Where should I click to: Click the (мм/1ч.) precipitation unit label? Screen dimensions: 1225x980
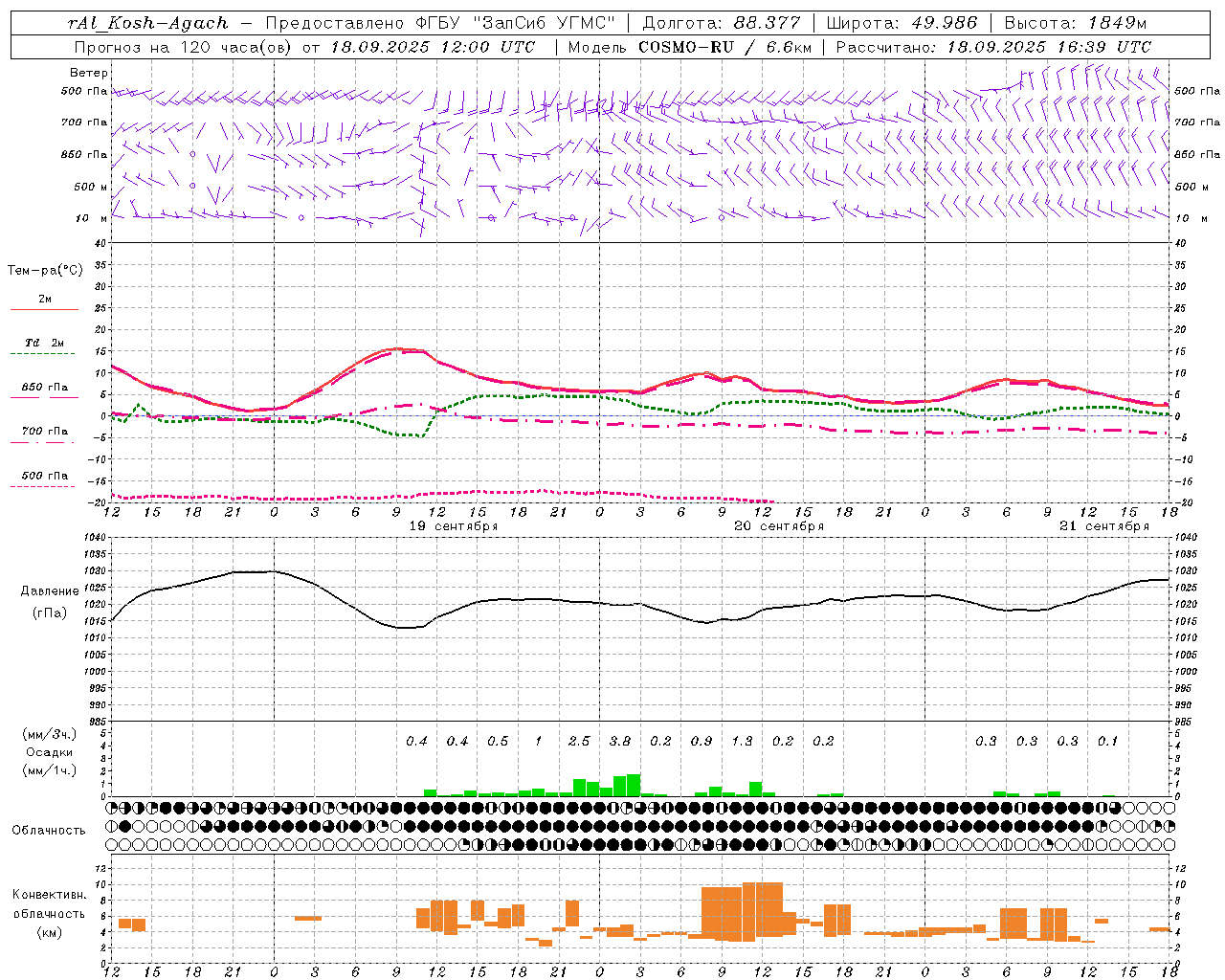pos(50,770)
